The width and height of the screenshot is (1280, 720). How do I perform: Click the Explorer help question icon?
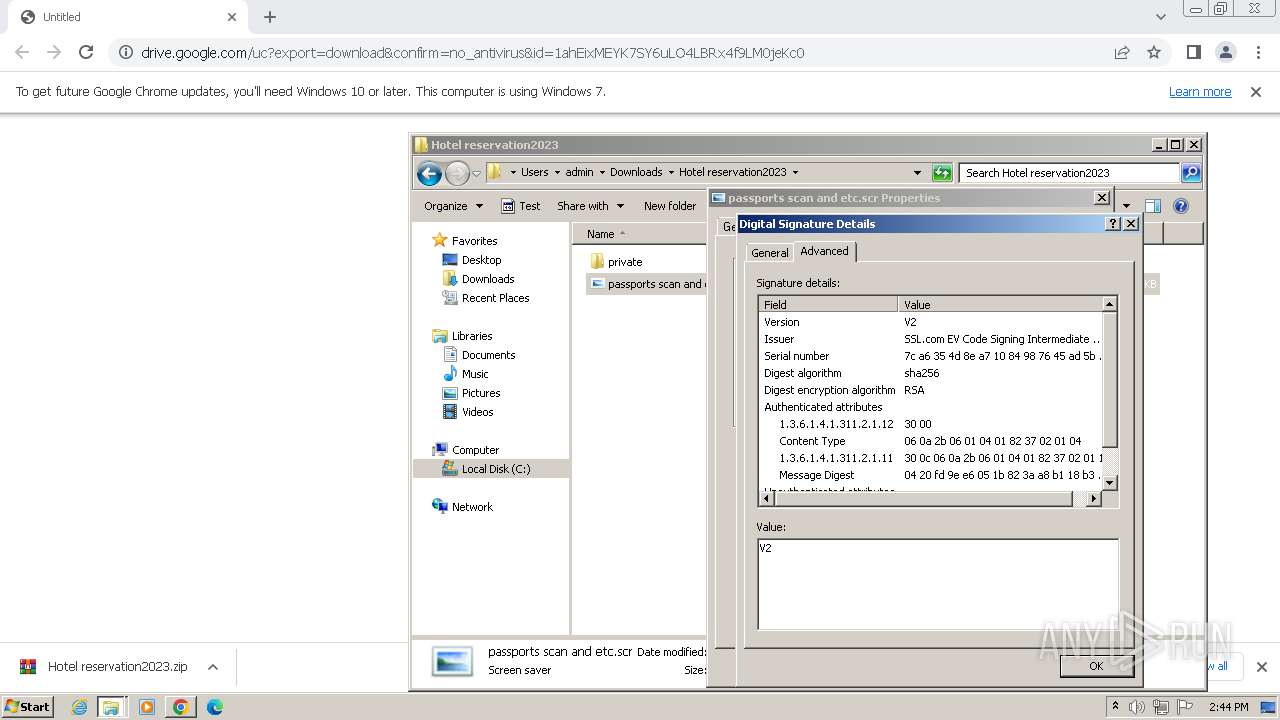tap(1181, 206)
